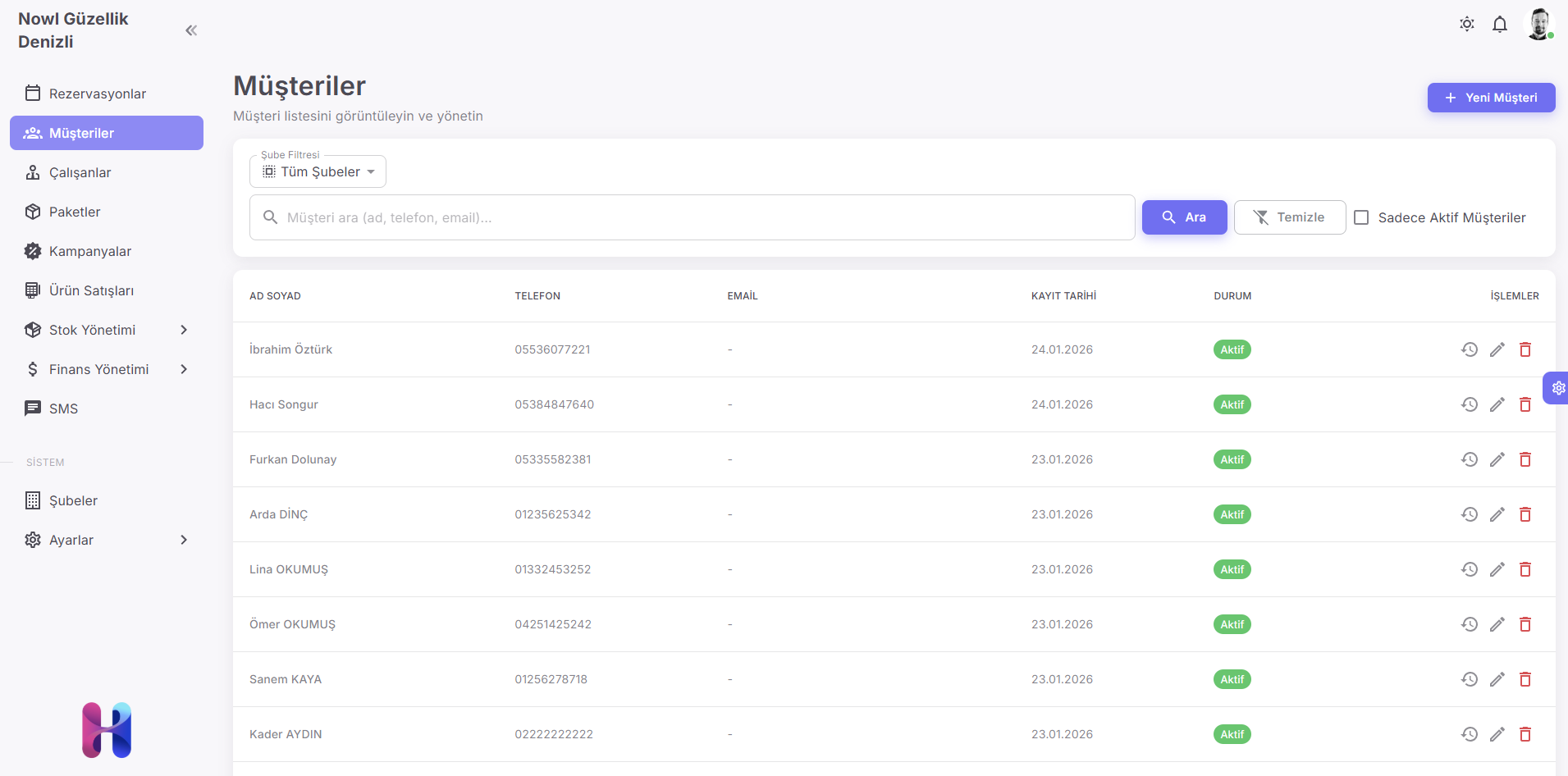The width and height of the screenshot is (1568, 776).
Task: Open the notifications bell
Action: 1499,25
